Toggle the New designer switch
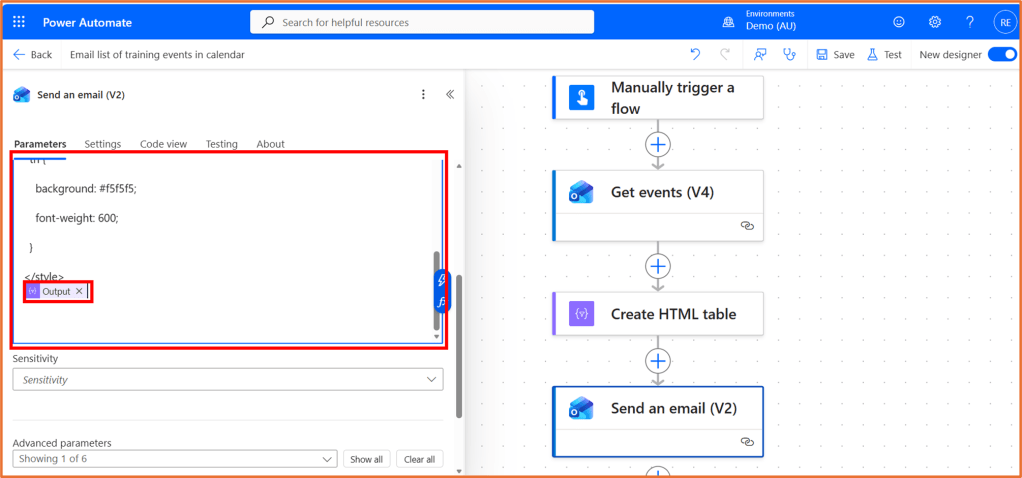 pyautogui.click(x=1001, y=55)
